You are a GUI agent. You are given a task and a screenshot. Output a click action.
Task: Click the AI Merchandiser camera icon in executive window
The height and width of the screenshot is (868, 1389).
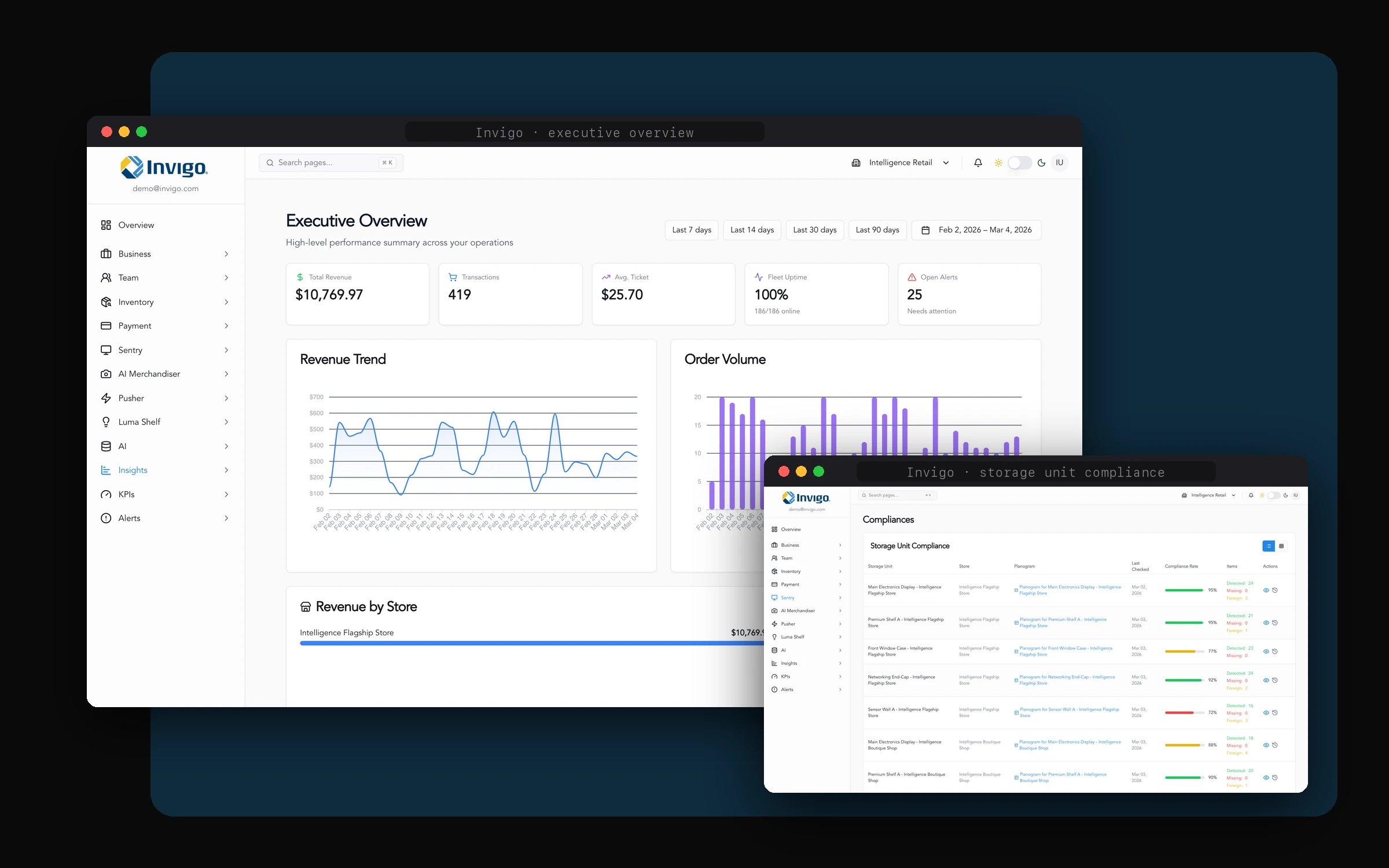(106, 374)
